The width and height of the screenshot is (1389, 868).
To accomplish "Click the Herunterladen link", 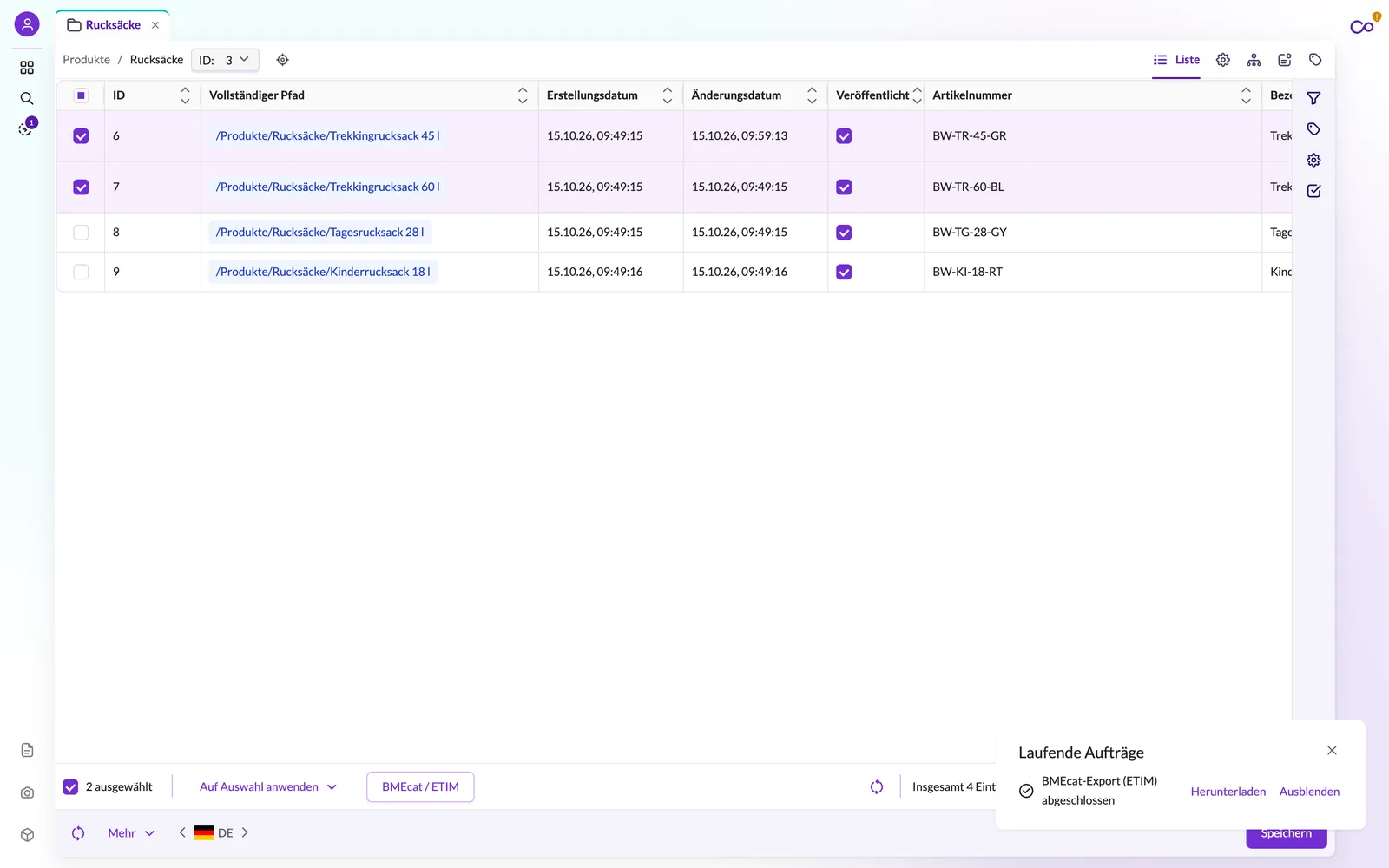I will pos(1228,792).
